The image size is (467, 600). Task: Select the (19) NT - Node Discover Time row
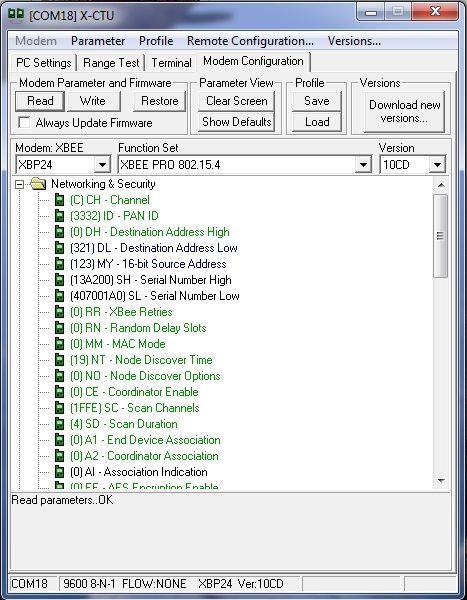click(141, 360)
